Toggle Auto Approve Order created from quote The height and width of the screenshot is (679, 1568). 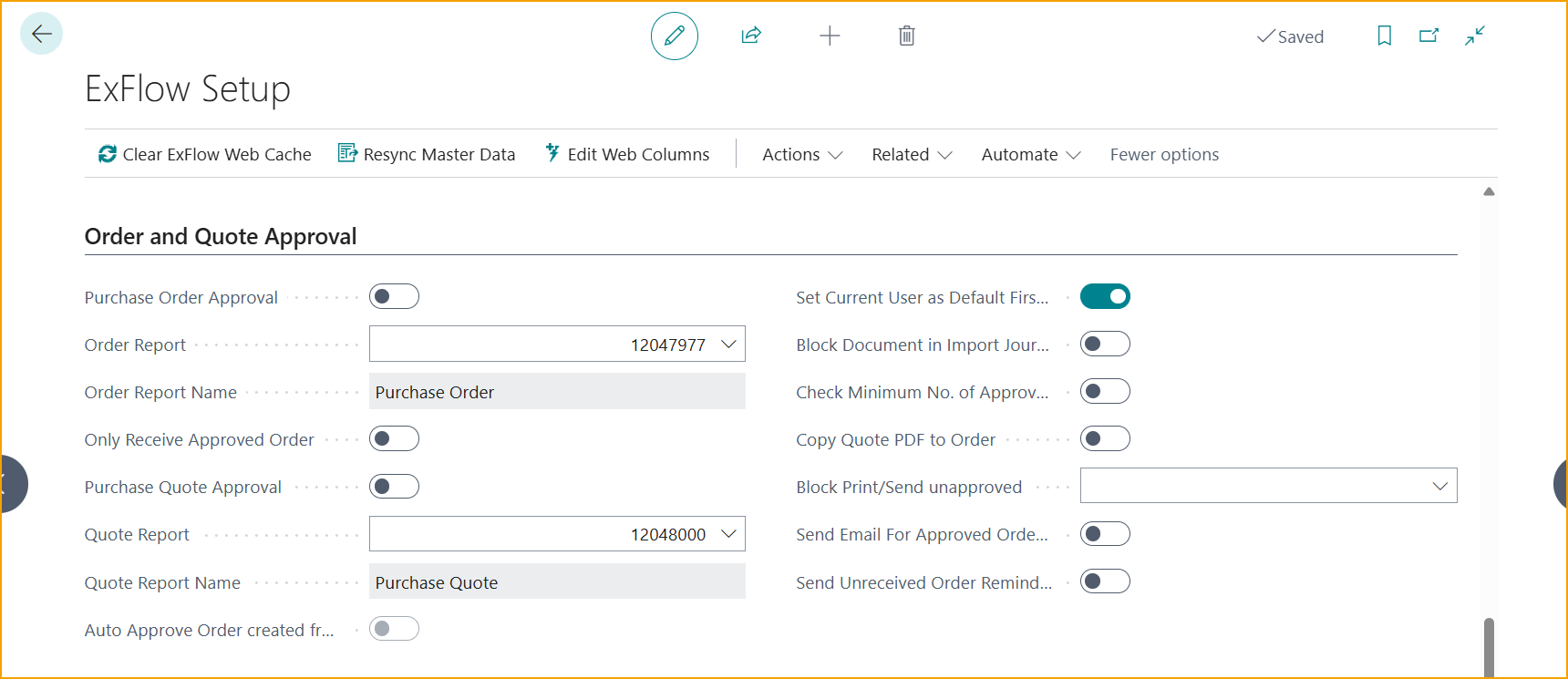click(394, 628)
